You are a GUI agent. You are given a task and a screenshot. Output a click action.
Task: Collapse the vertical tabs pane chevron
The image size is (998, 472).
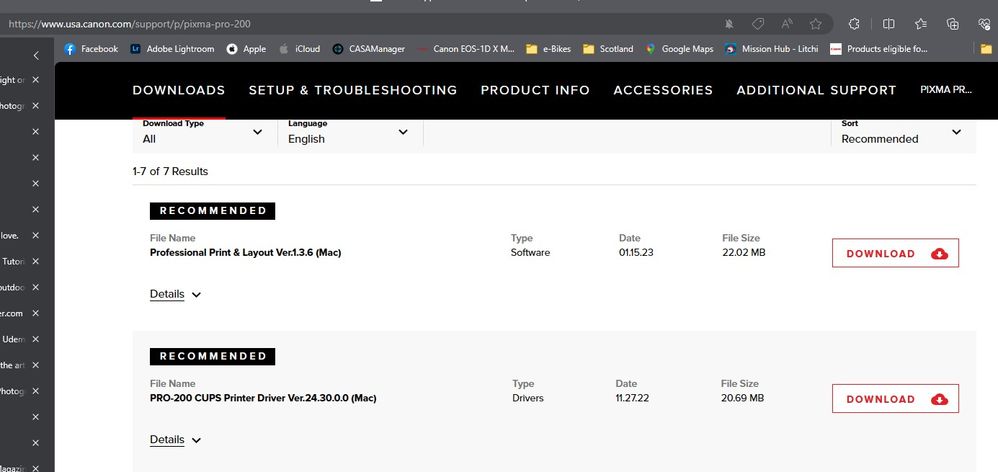click(x=36, y=55)
